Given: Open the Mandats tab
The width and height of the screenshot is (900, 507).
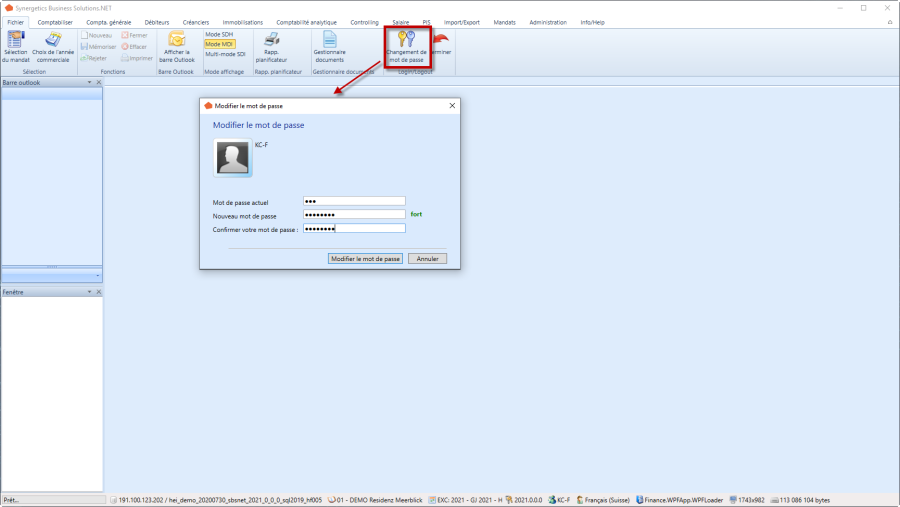Looking at the screenshot, I should click(x=505, y=22).
